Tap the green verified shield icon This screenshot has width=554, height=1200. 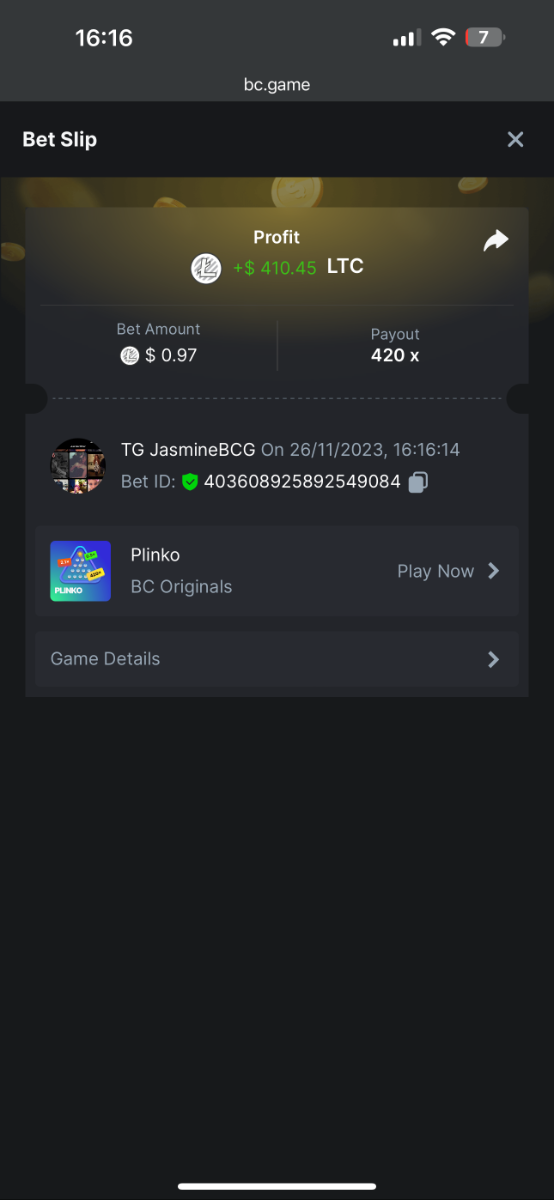pyautogui.click(x=190, y=482)
